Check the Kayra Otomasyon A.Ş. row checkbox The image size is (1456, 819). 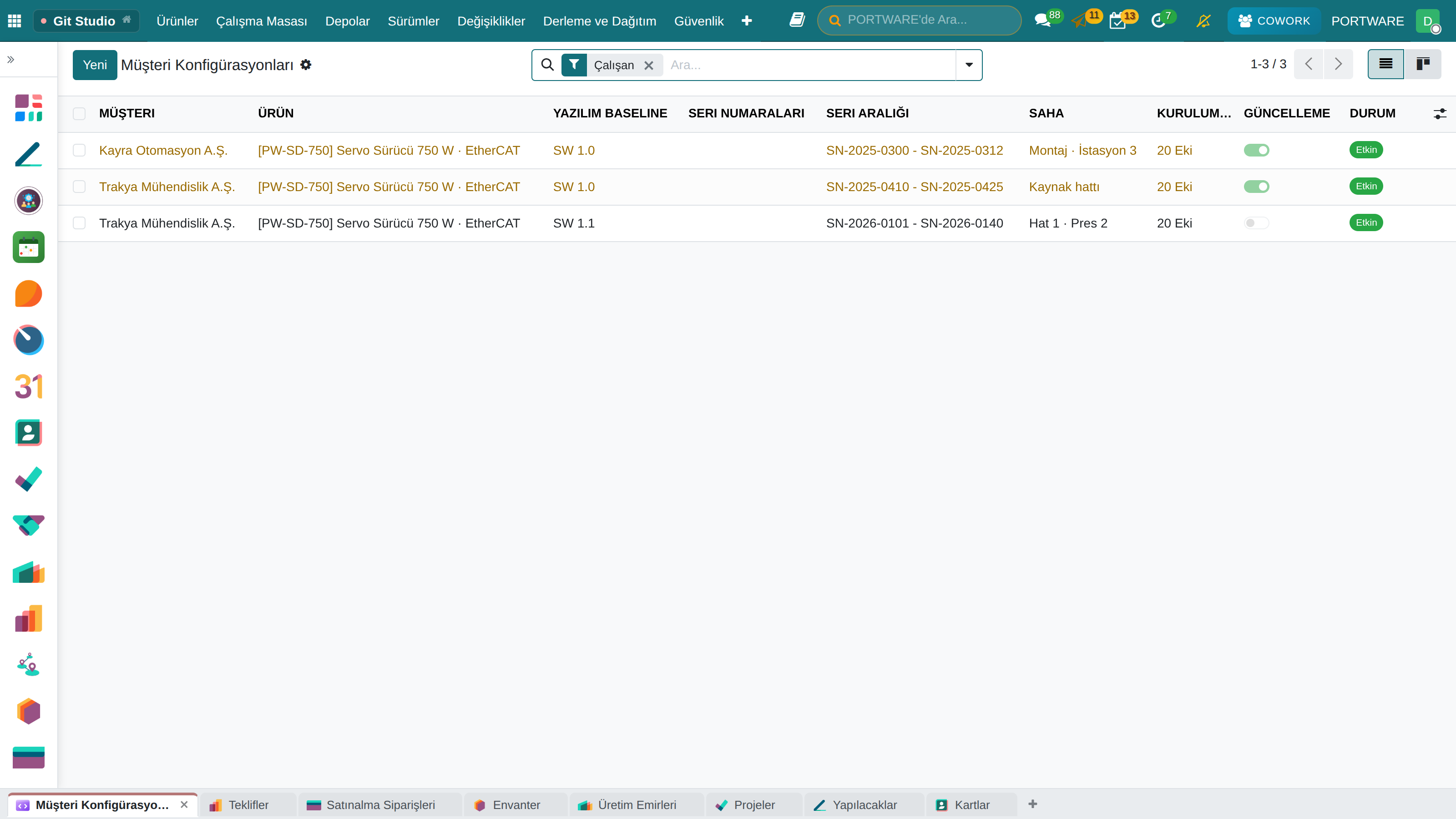coord(79,150)
